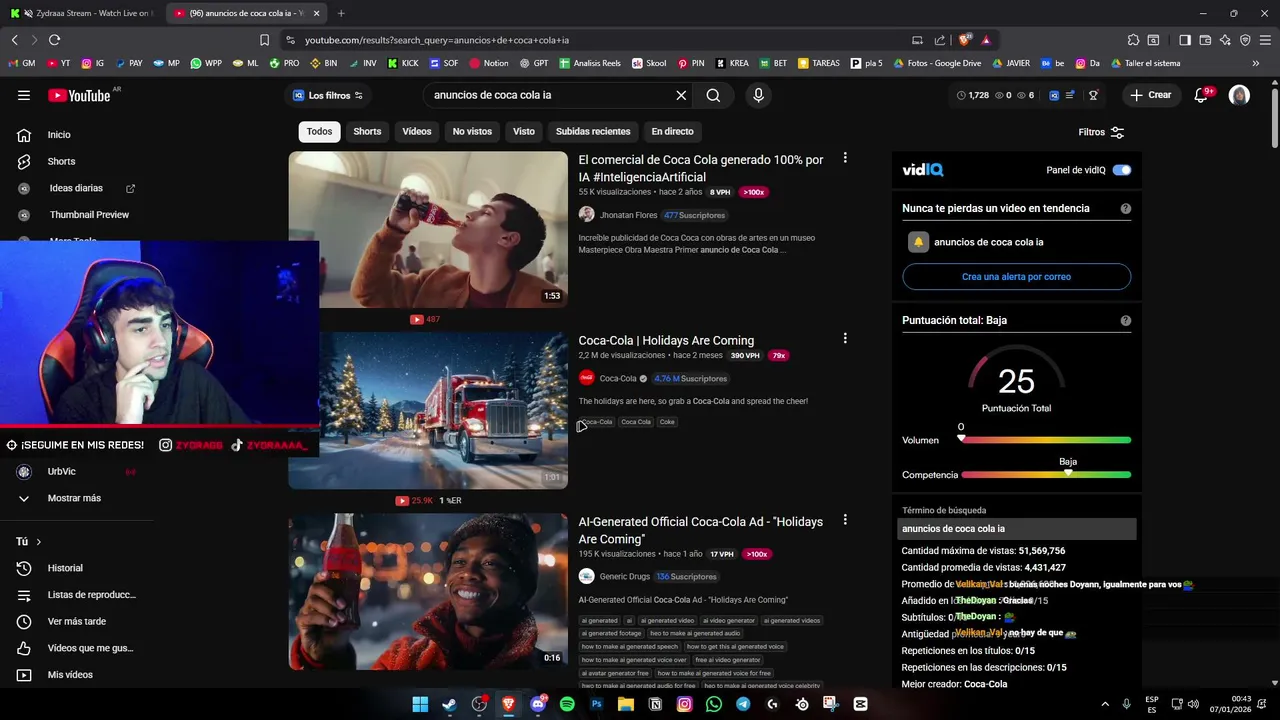Open the Los filtros dropdown

pos(328,95)
